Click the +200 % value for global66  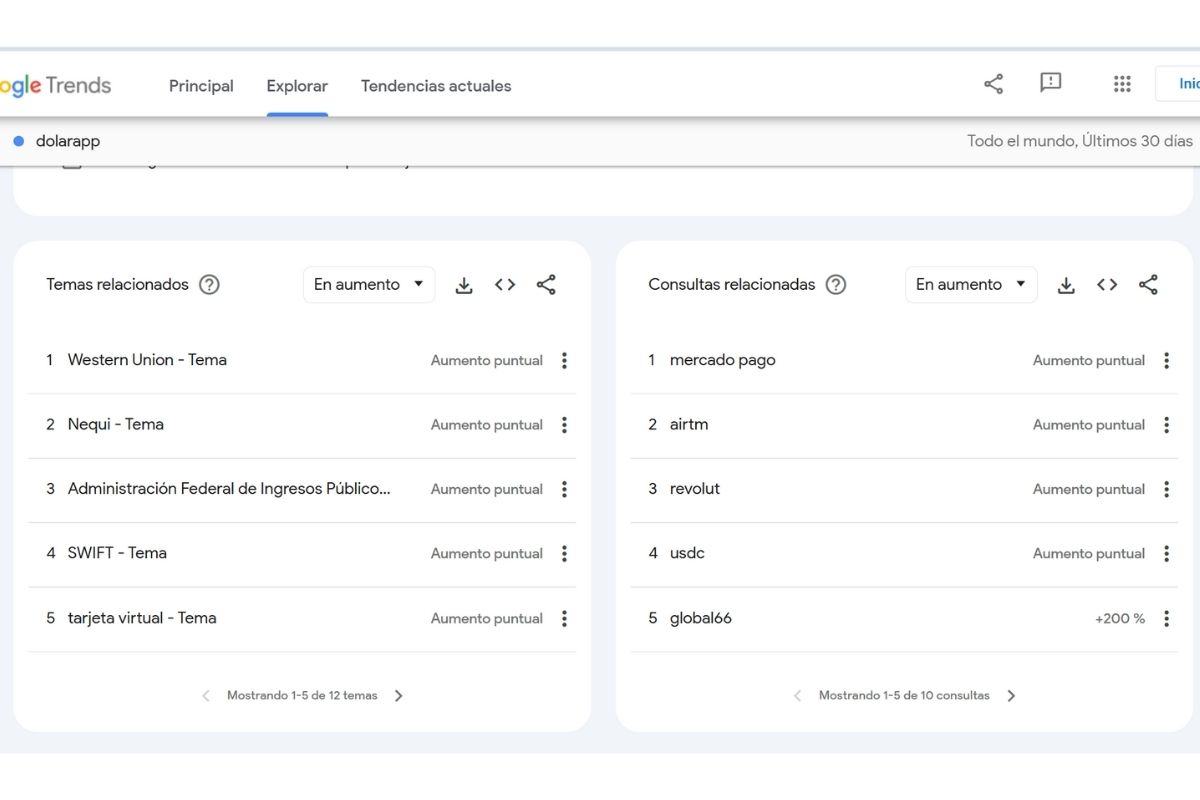click(x=1120, y=619)
